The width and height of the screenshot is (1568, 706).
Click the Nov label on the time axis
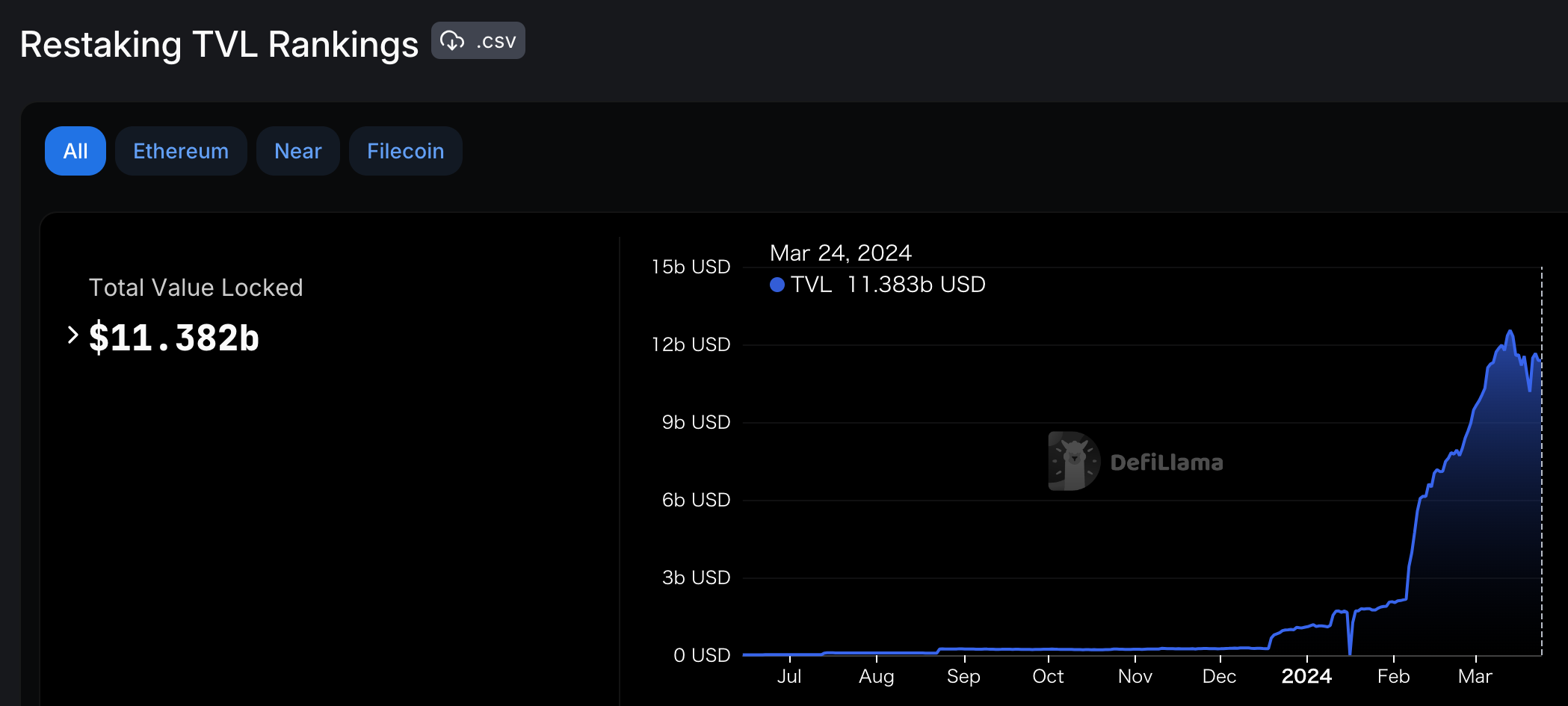pyautogui.click(x=1135, y=676)
